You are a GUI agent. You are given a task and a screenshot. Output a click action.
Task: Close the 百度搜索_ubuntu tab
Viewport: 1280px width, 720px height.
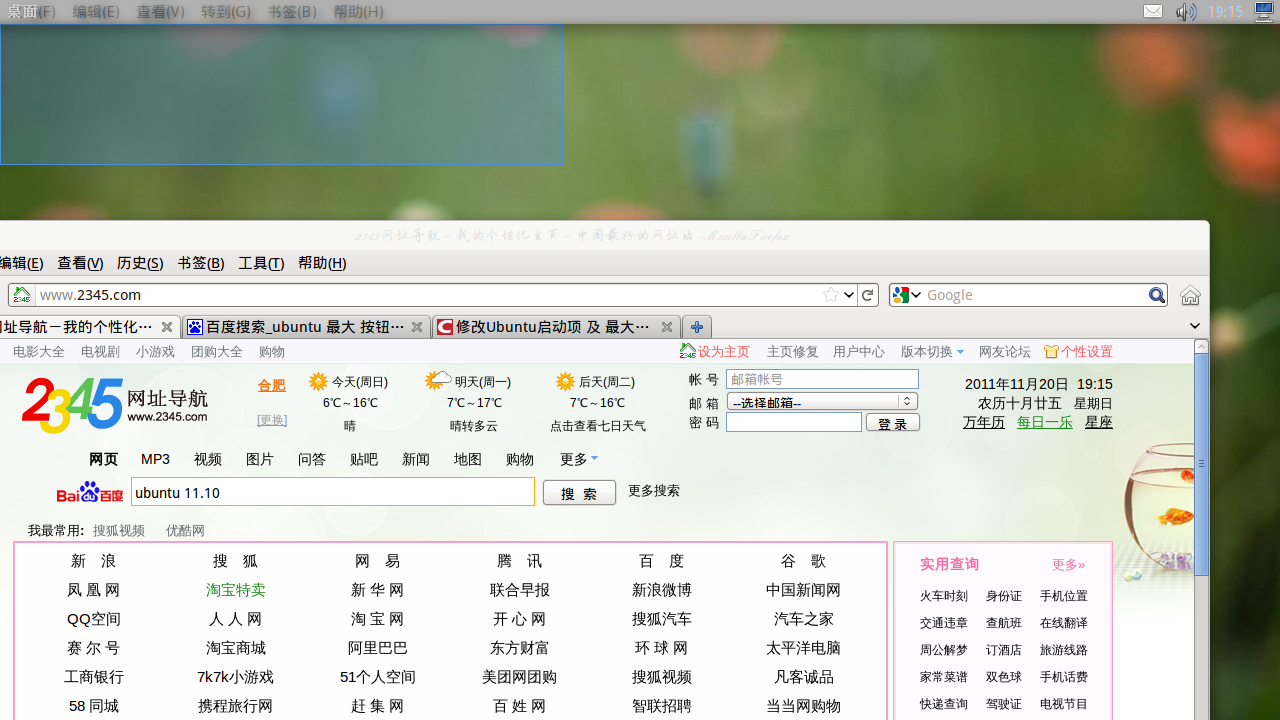(x=417, y=327)
